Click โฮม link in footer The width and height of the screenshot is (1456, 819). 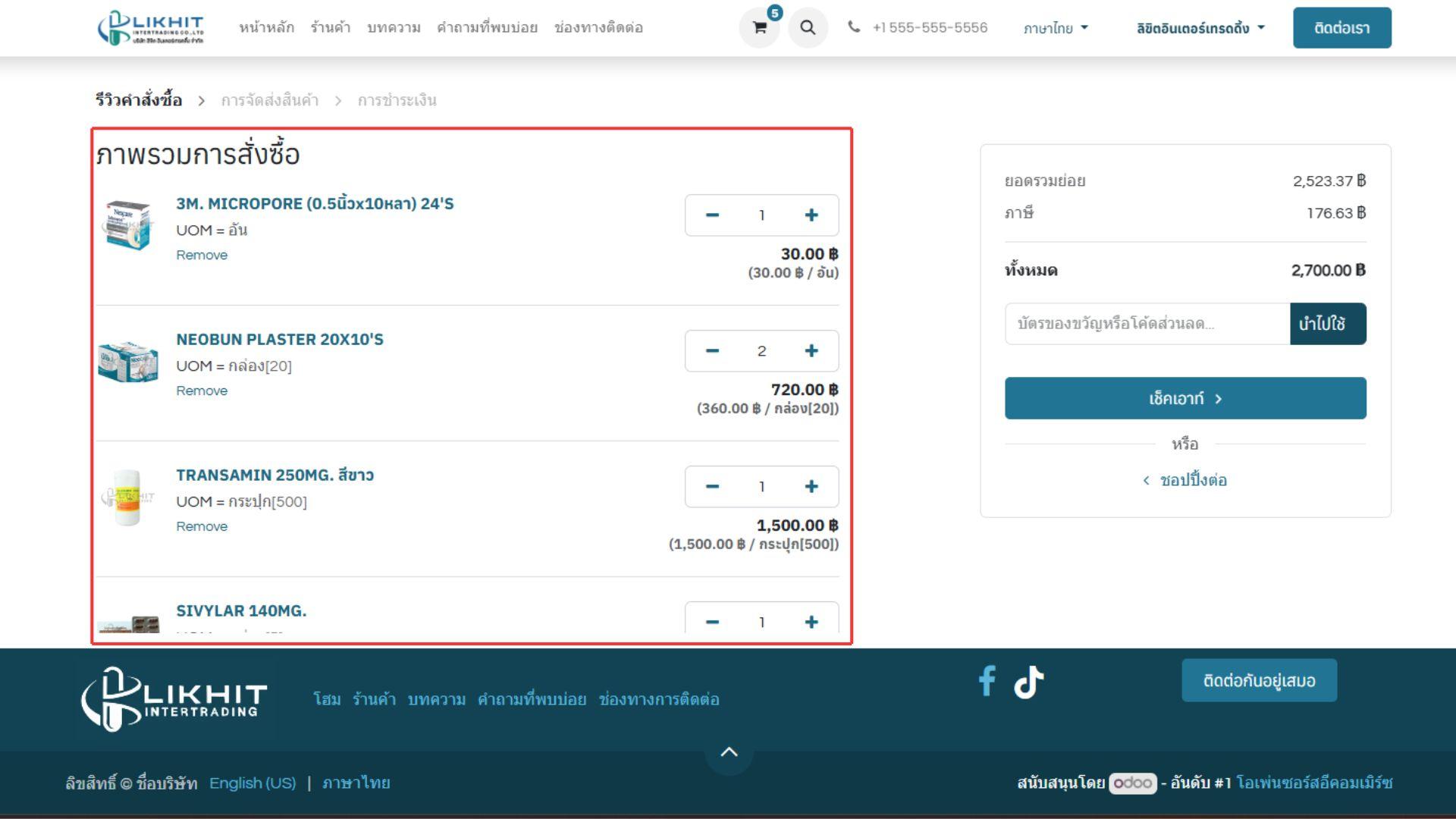click(x=327, y=699)
